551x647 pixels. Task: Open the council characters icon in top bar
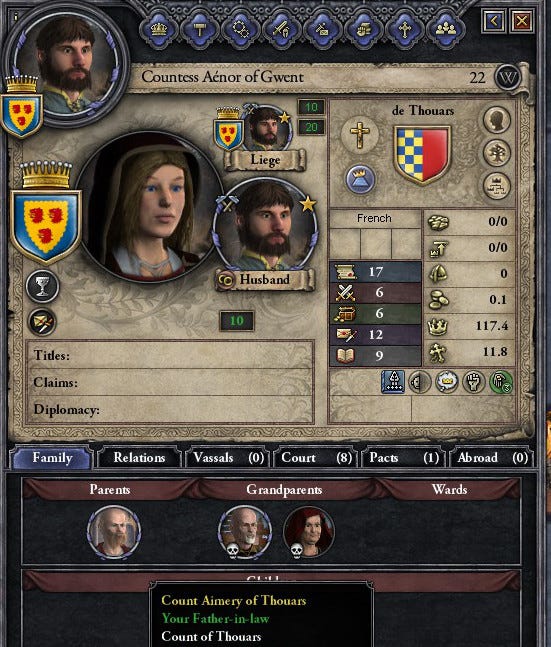point(446,29)
